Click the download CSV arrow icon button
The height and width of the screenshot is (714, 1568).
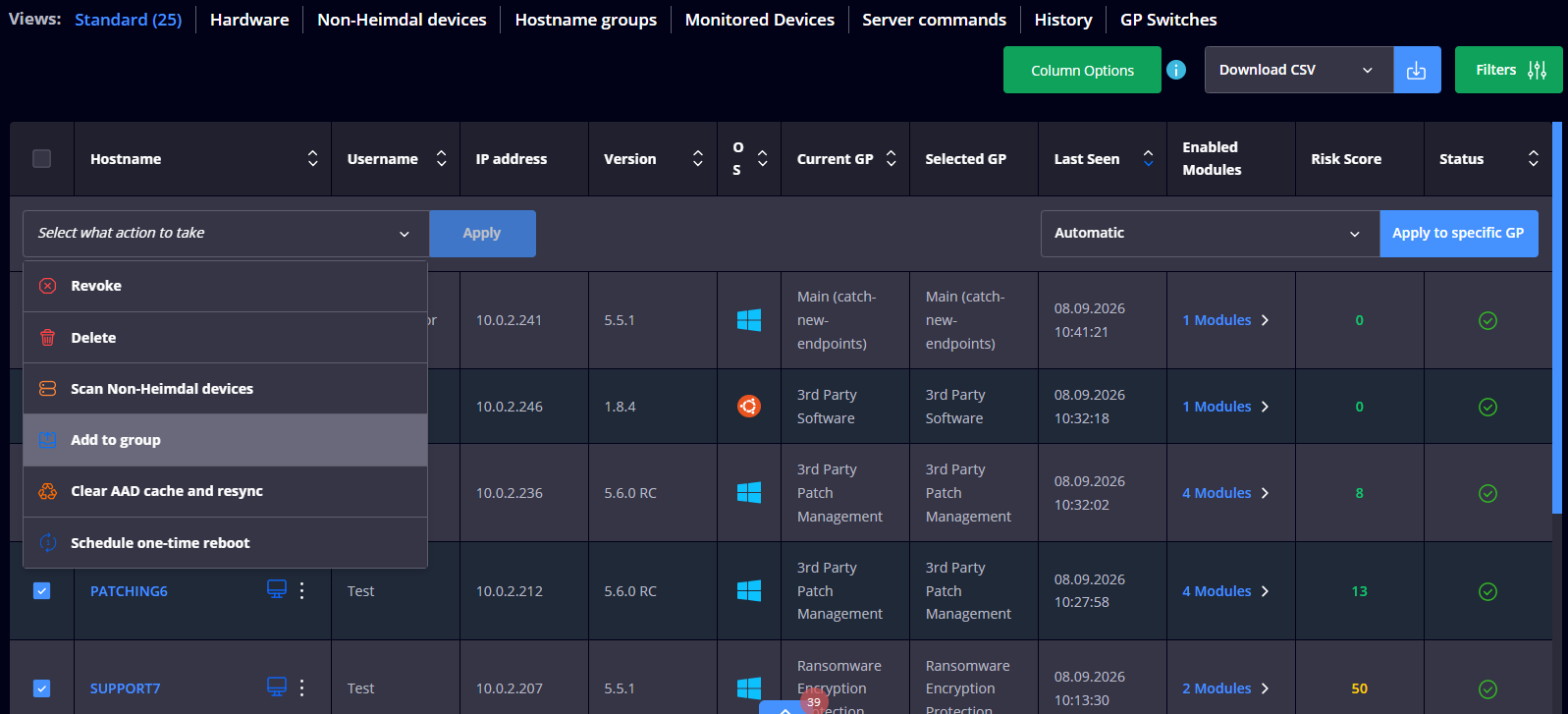[x=1417, y=70]
